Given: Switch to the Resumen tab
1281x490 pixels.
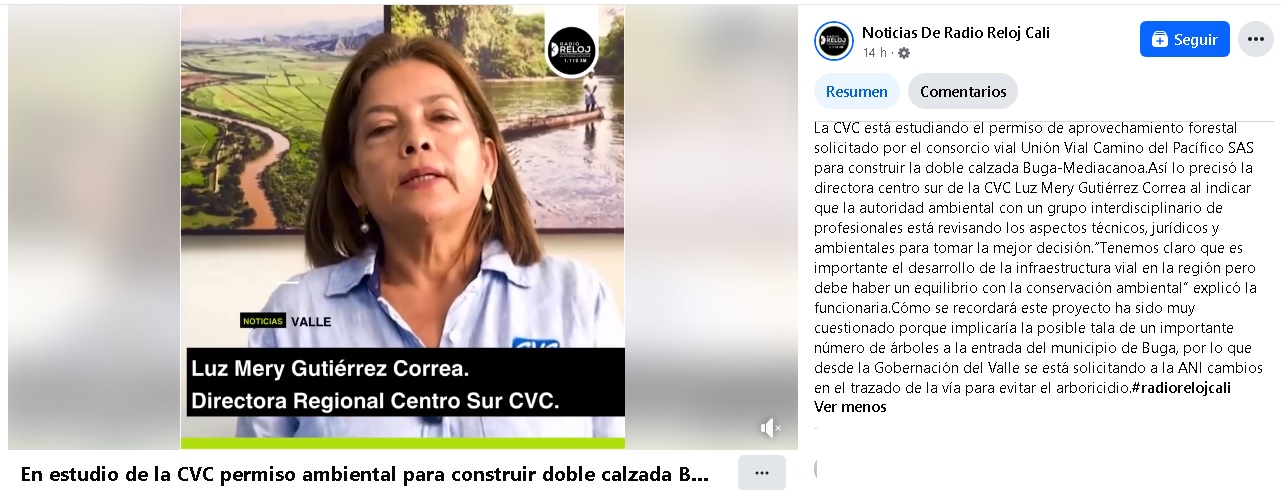Looking at the screenshot, I should click(x=856, y=91).
